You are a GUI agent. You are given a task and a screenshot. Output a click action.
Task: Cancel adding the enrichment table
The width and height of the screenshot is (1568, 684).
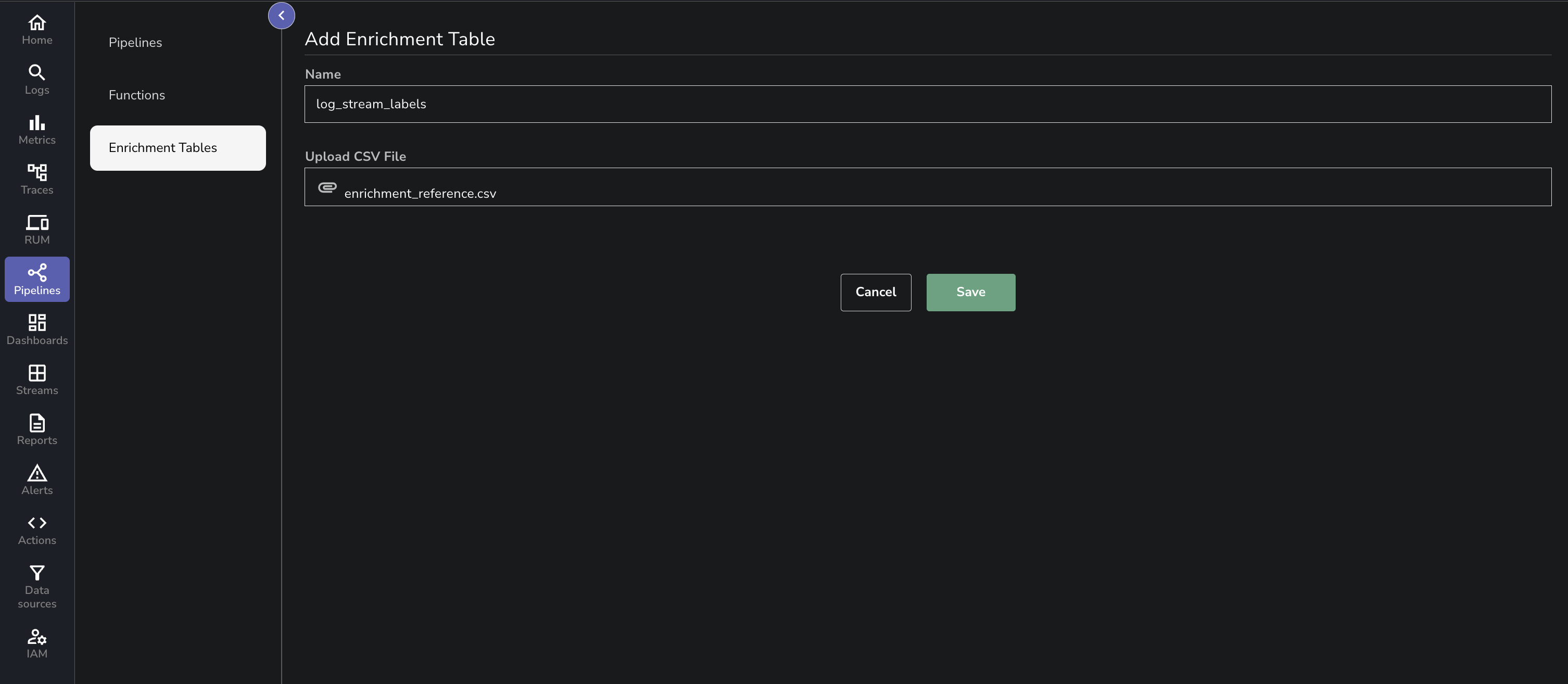(875, 292)
